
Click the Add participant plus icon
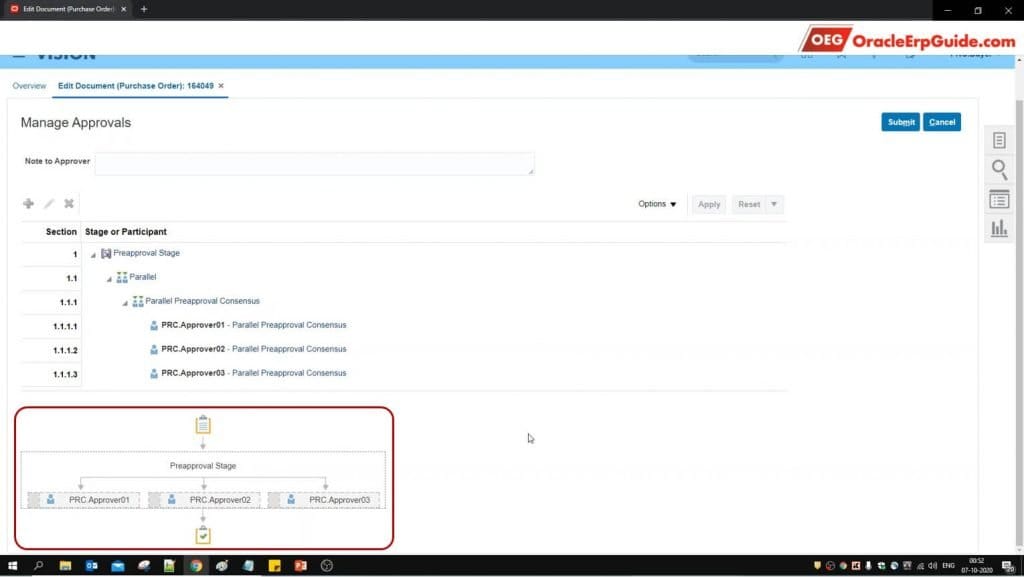tap(28, 203)
